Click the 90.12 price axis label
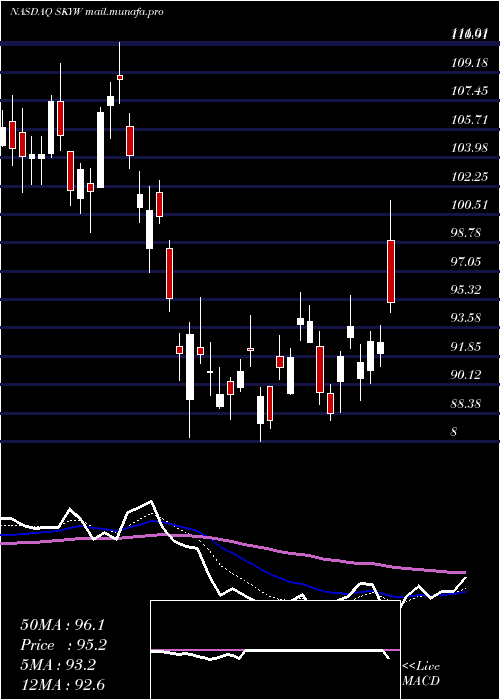 [x=467, y=375]
